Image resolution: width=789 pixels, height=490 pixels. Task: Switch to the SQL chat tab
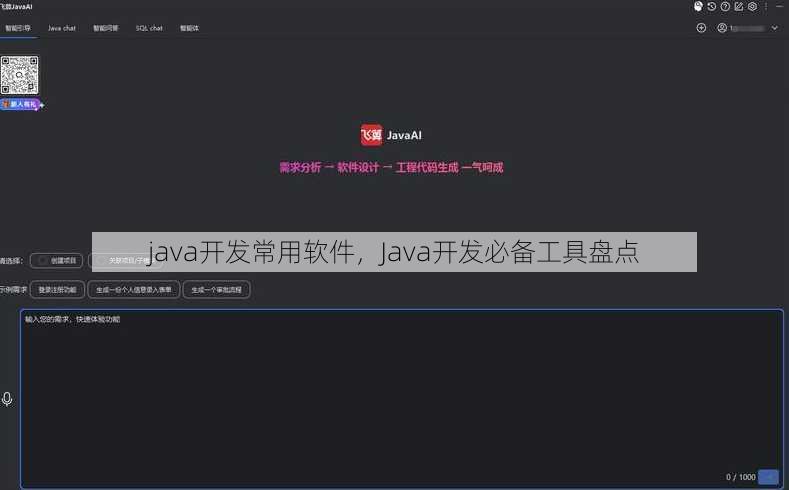(149, 28)
